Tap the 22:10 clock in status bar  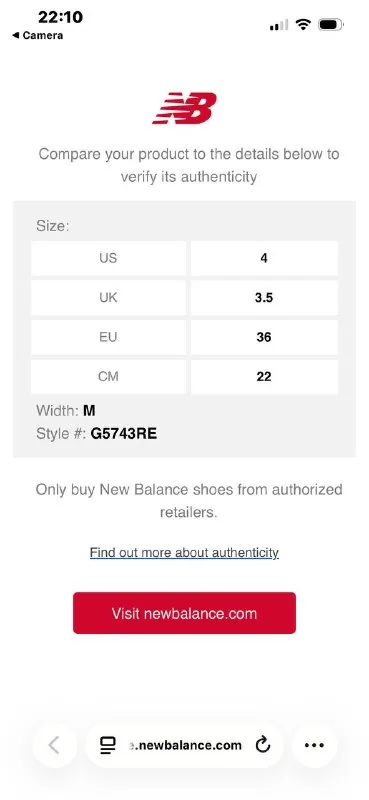tap(60, 17)
